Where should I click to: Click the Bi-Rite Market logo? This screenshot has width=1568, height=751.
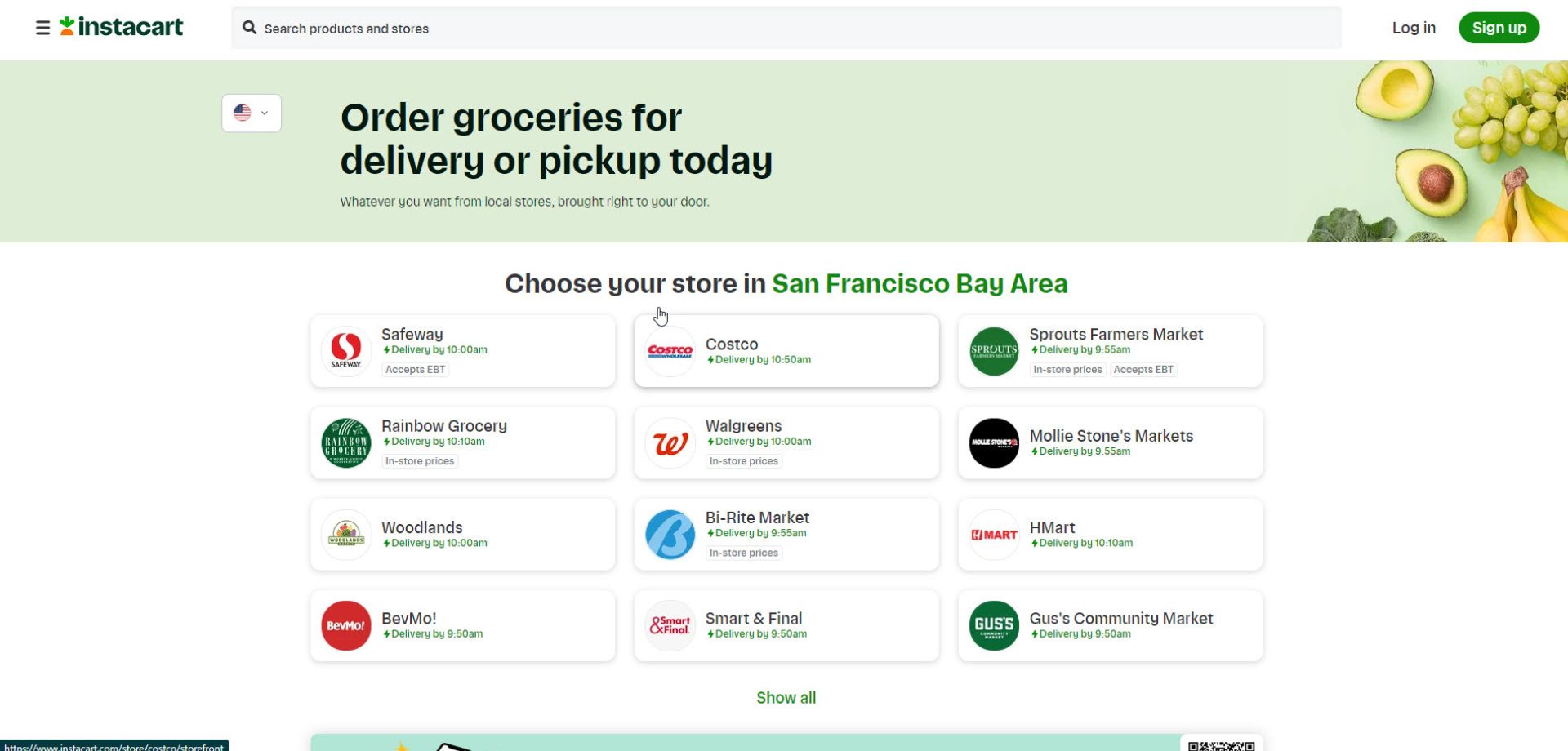[670, 534]
